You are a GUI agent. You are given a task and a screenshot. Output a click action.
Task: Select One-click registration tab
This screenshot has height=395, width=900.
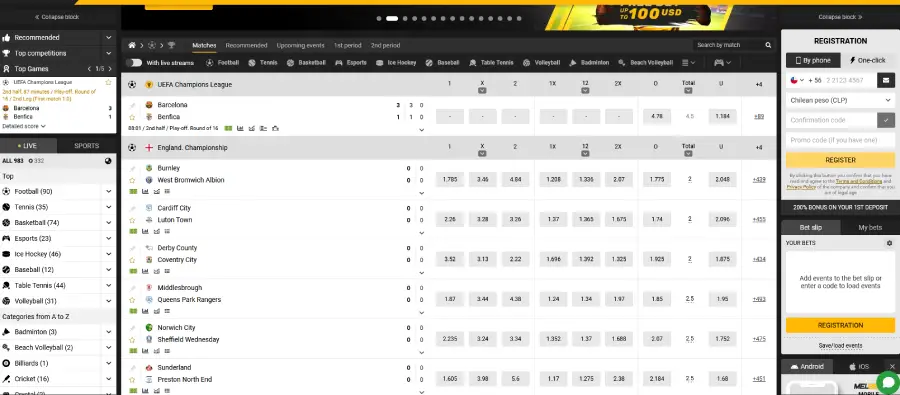tap(867, 60)
